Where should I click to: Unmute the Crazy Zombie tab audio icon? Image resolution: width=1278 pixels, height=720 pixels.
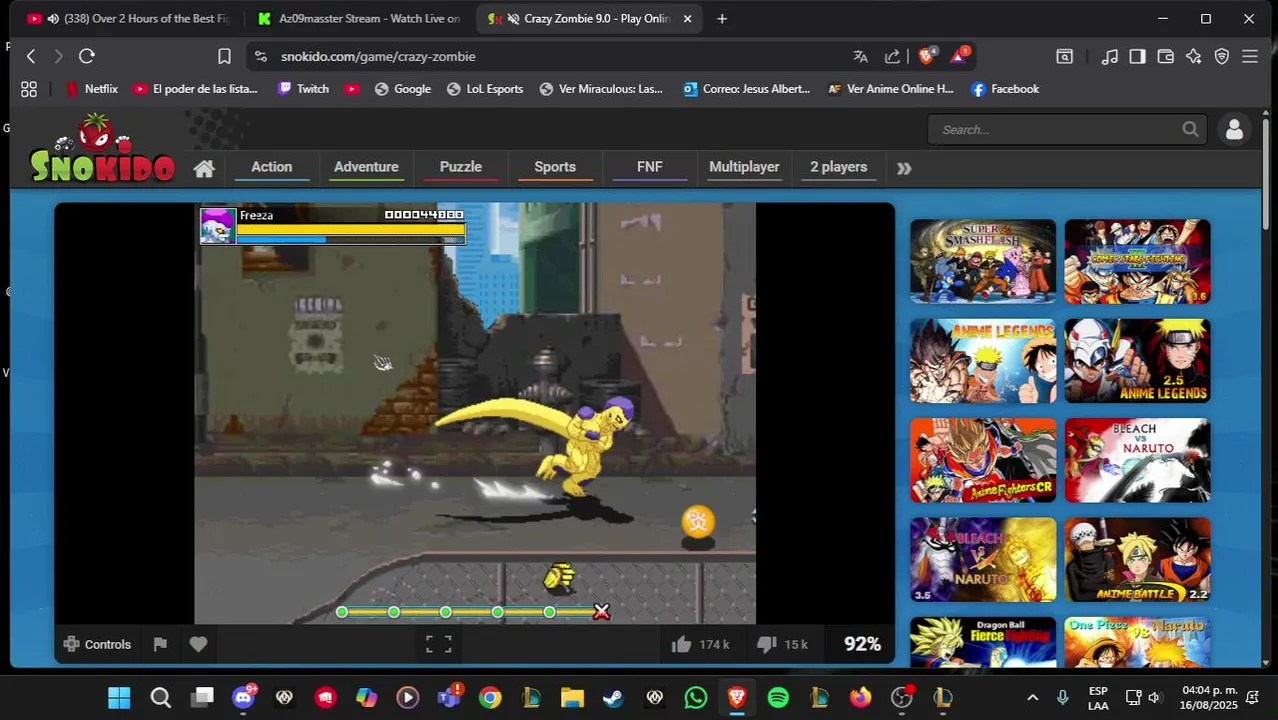(513, 18)
